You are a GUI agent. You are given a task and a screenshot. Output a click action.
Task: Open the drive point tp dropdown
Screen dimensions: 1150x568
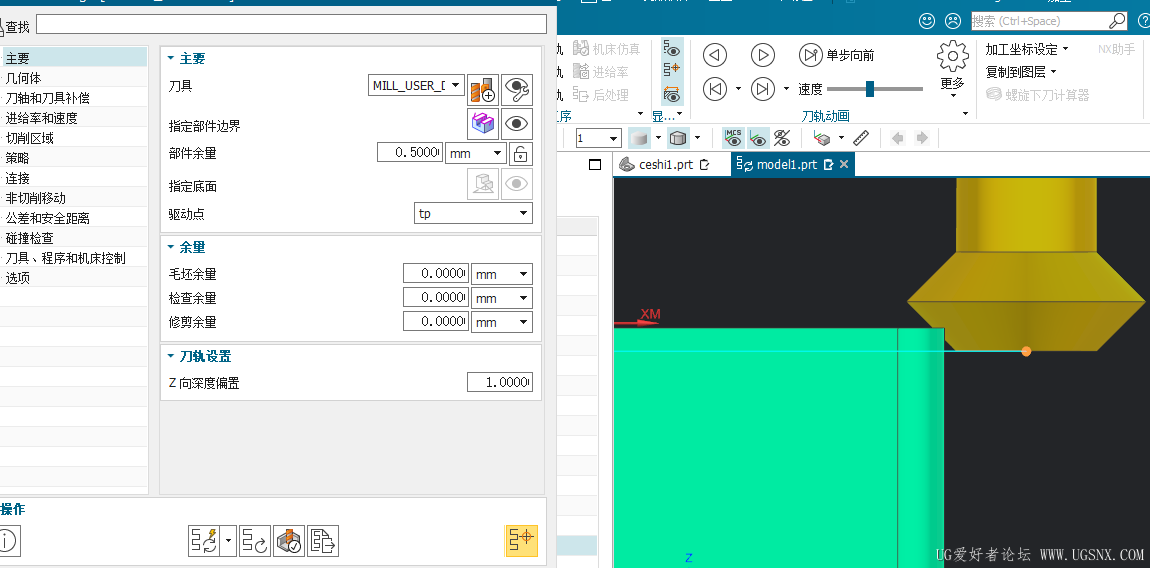pos(473,214)
